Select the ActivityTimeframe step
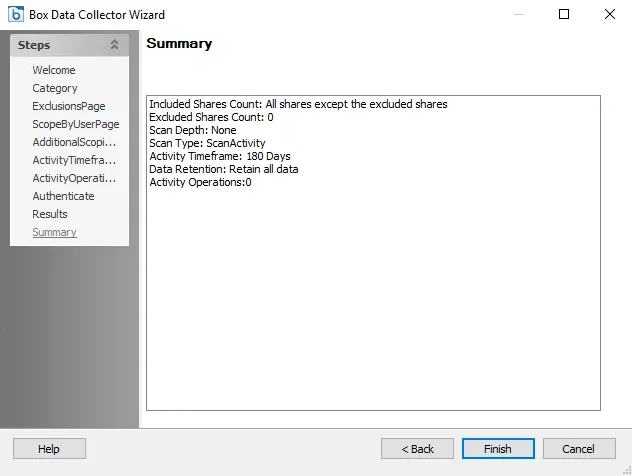This screenshot has width=632, height=476. [x=74, y=160]
